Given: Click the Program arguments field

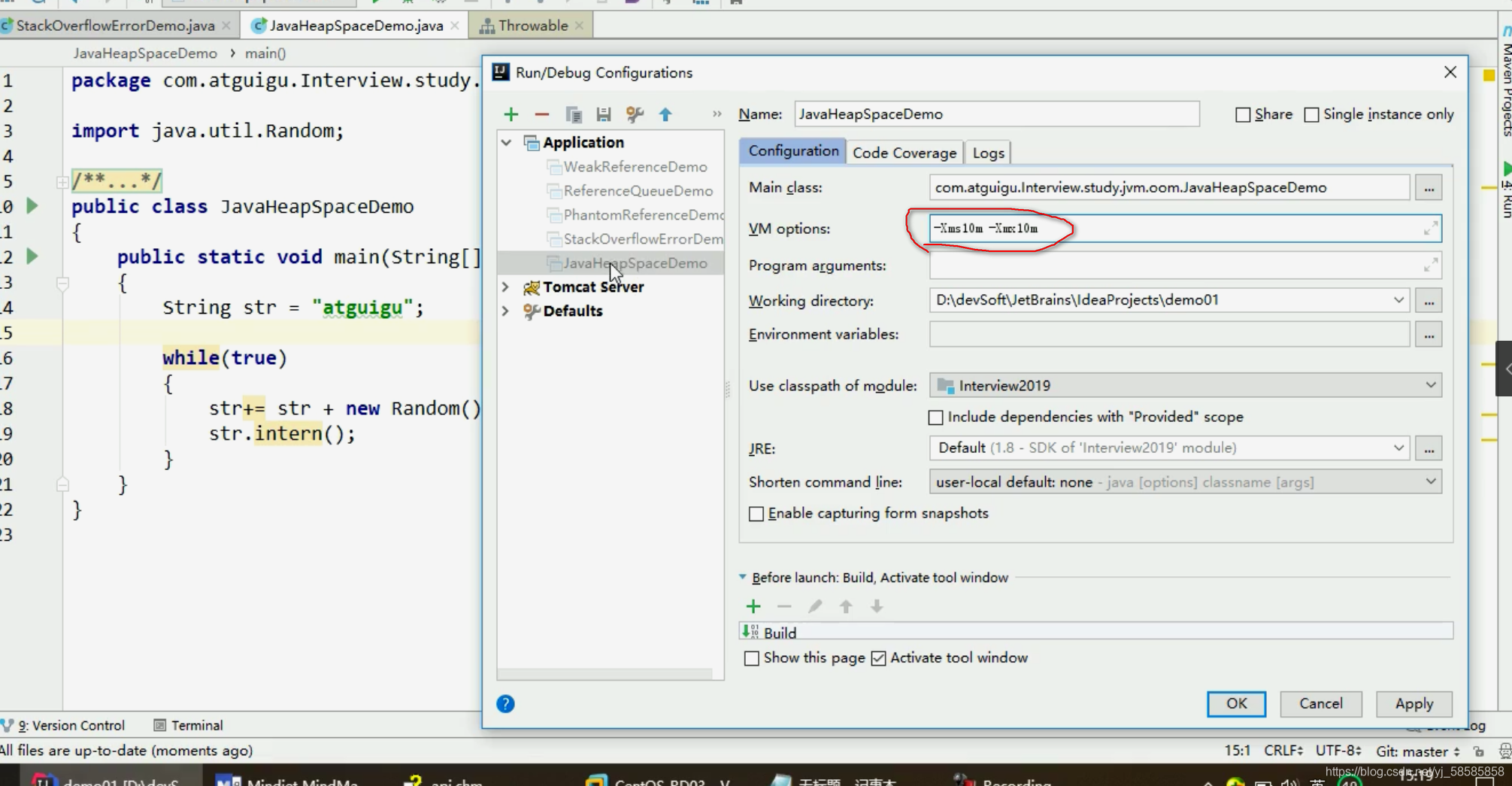Looking at the screenshot, I should (1185, 265).
